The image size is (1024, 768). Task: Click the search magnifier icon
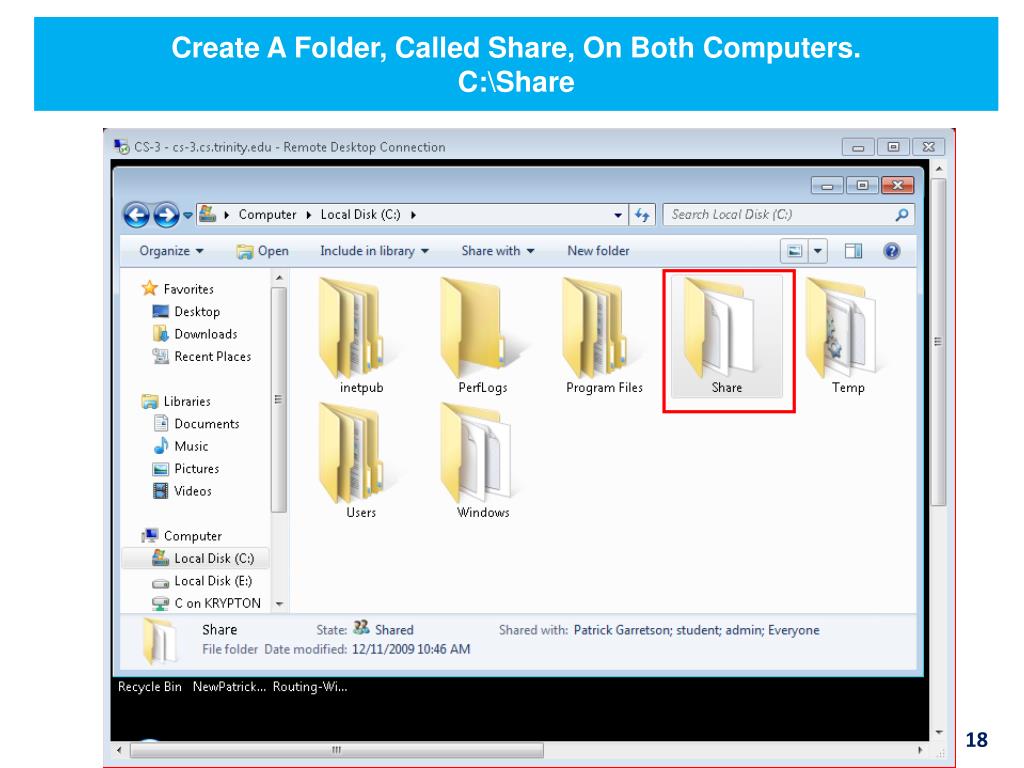coord(902,215)
